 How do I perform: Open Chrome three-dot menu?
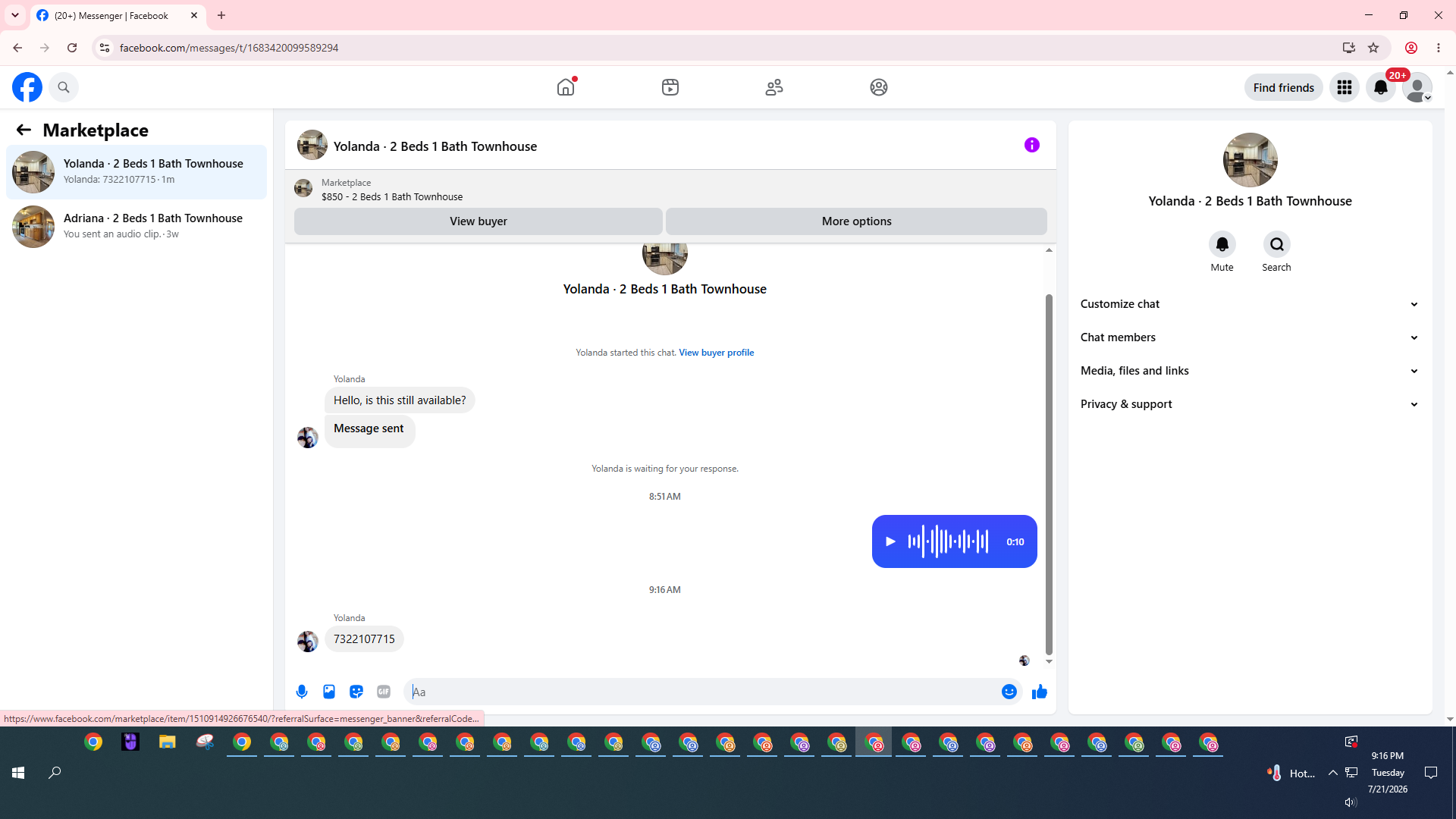pos(1439,48)
